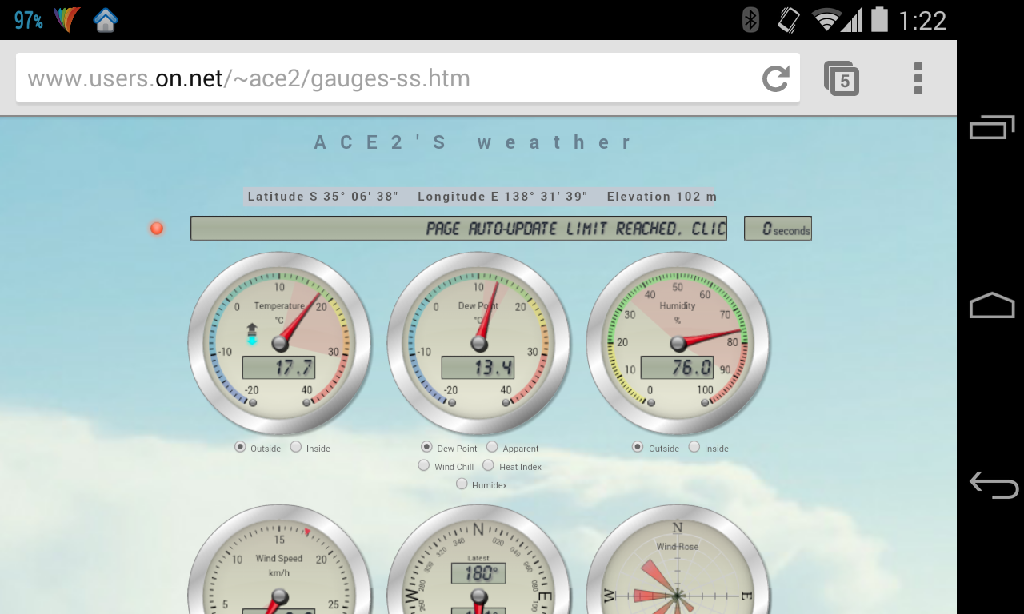Select Inside for the temperature gauge

[x=296, y=447]
